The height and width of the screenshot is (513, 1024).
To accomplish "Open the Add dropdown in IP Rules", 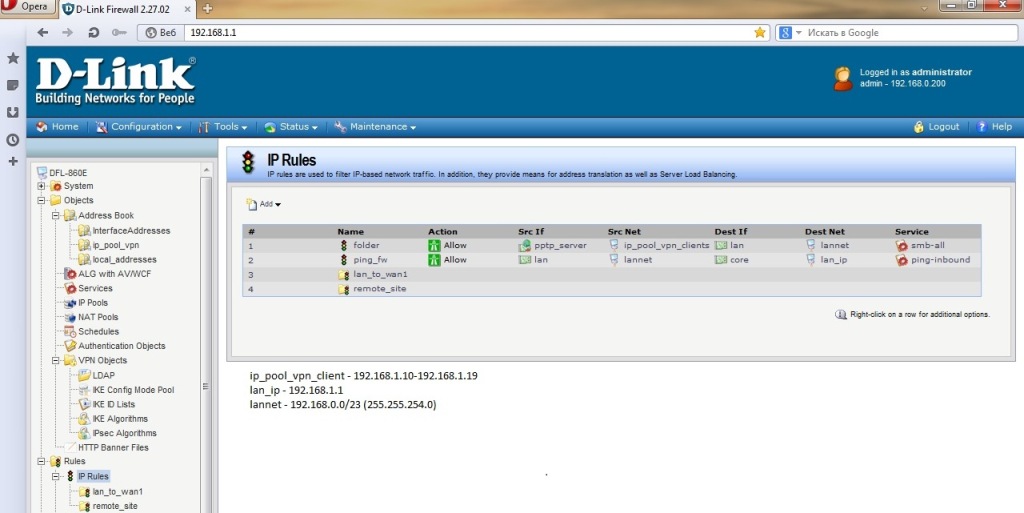I will (x=265, y=204).
